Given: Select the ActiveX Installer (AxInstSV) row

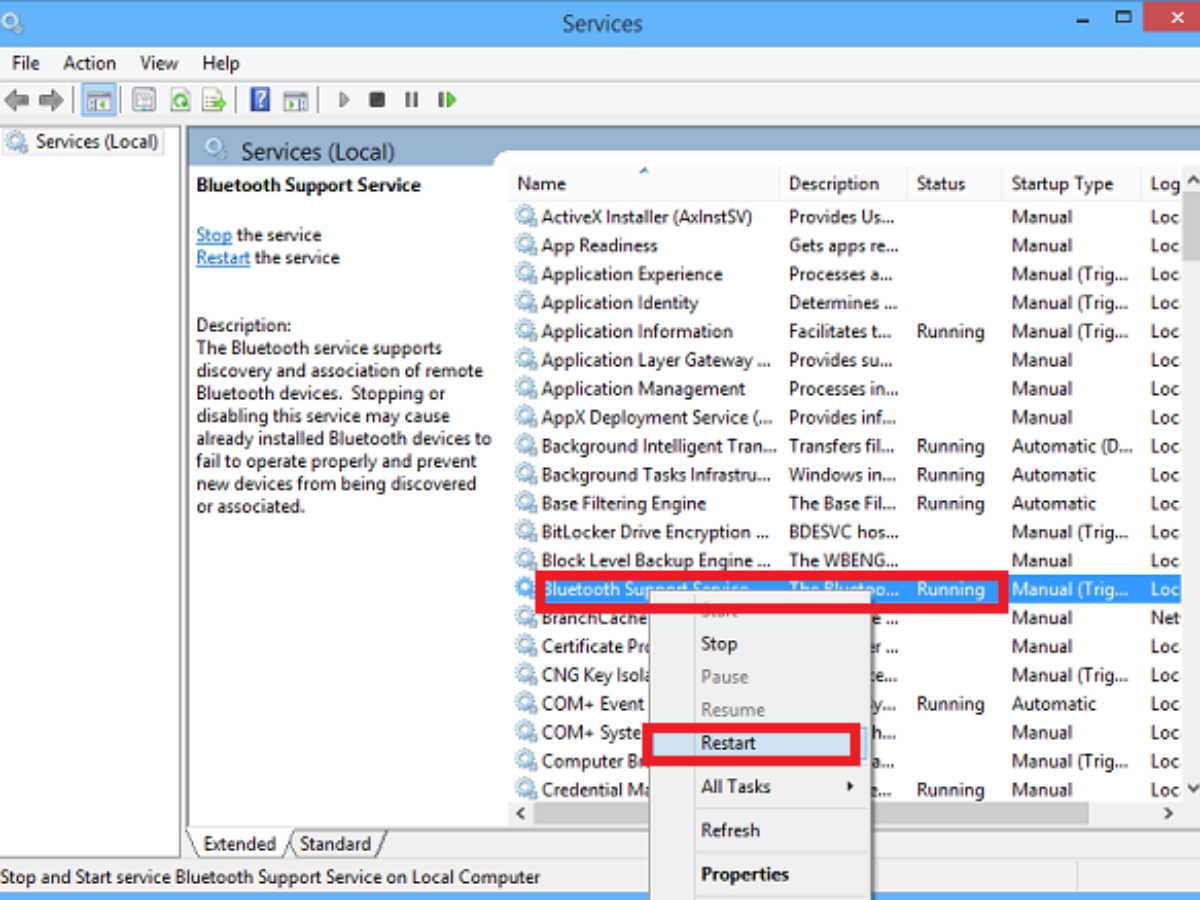Looking at the screenshot, I should (x=847, y=216).
